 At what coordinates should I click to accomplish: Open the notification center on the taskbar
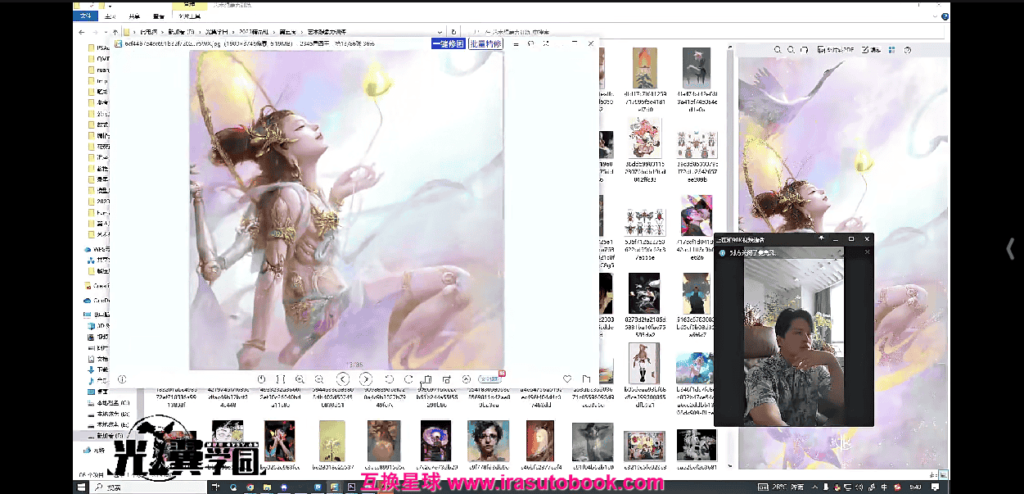pos(935,487)
